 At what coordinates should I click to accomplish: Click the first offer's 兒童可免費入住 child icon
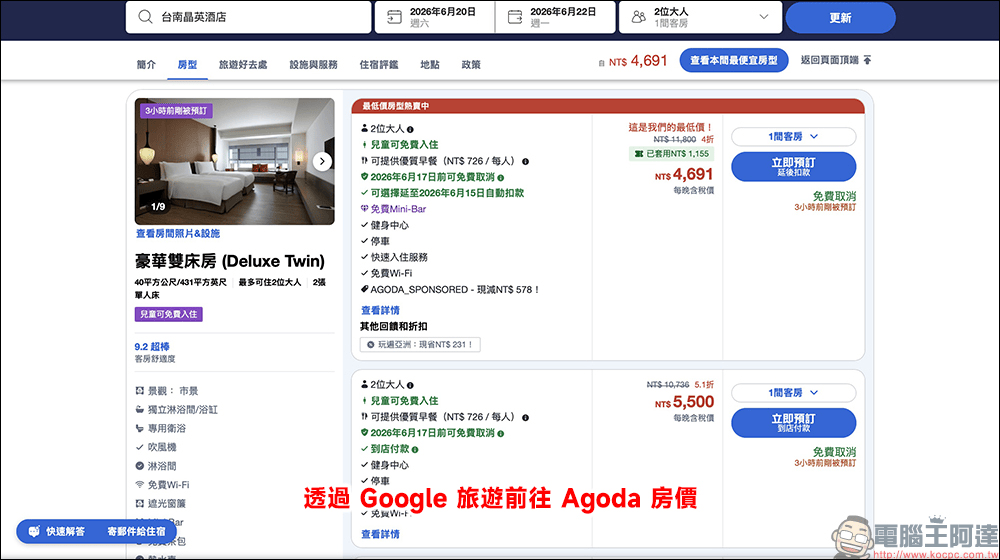(364, 145)
